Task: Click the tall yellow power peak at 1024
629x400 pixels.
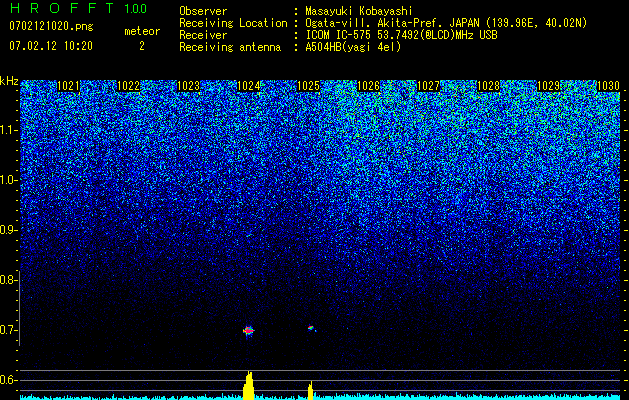Action: [x=249, y=386]
